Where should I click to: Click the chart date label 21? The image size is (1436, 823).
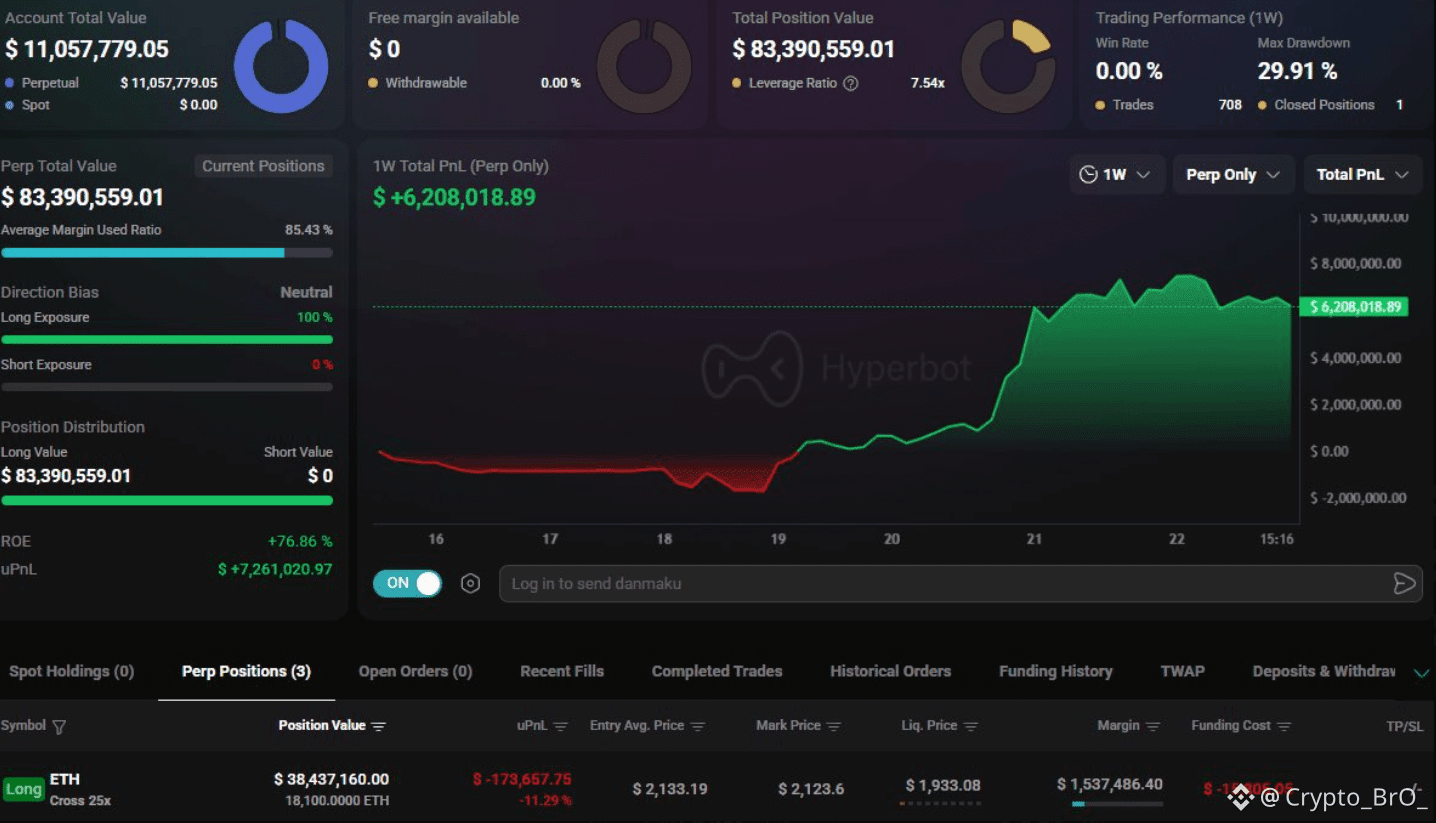tap(1034, 539)
